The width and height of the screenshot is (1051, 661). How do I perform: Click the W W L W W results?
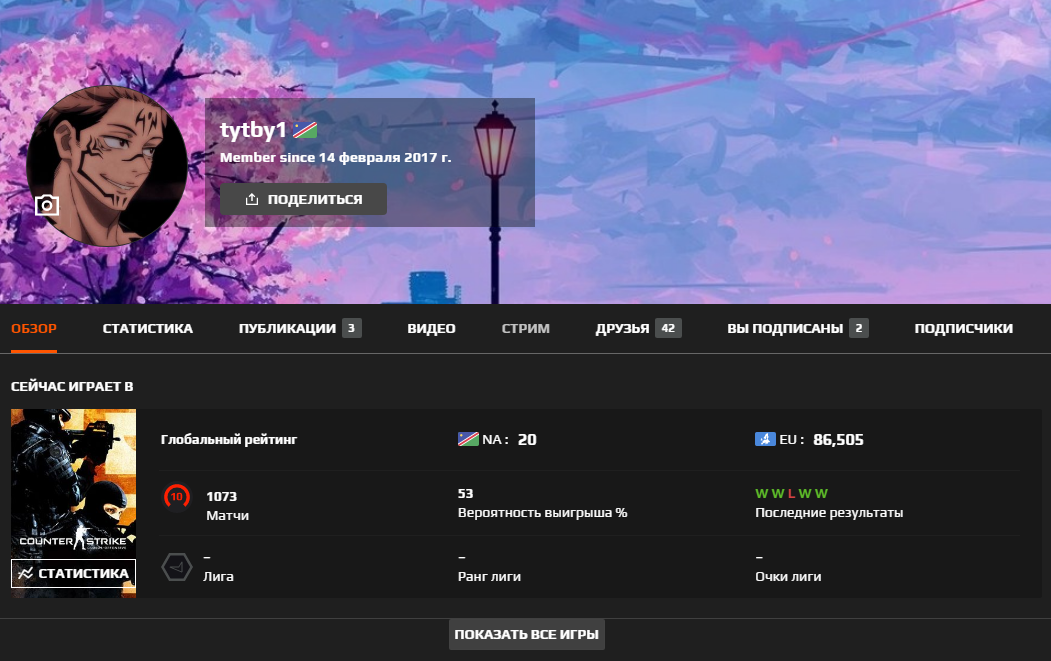point(791,493)
